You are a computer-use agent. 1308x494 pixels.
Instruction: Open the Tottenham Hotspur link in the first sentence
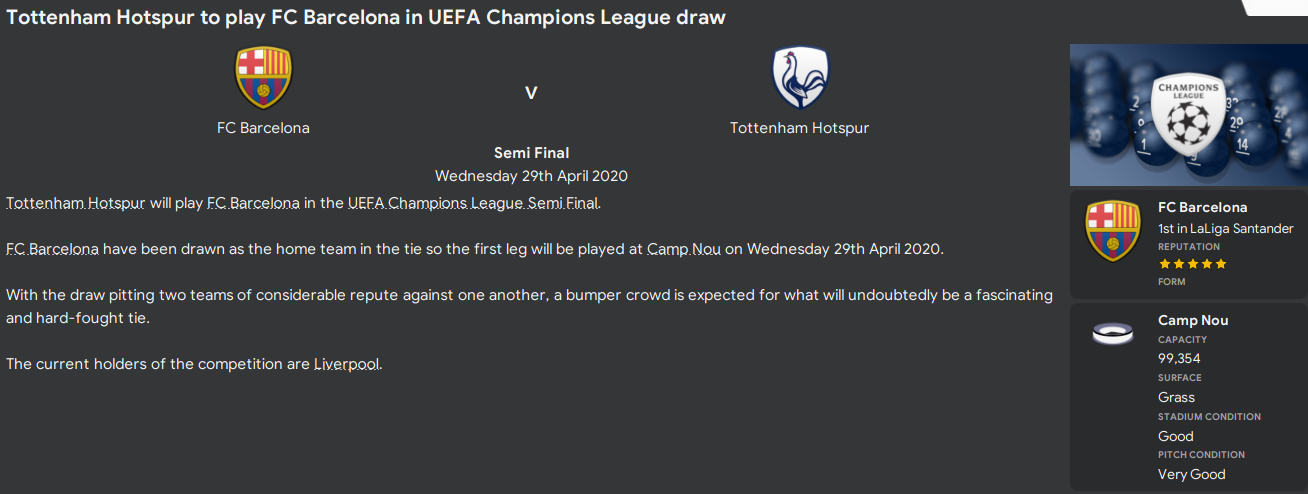76,203
